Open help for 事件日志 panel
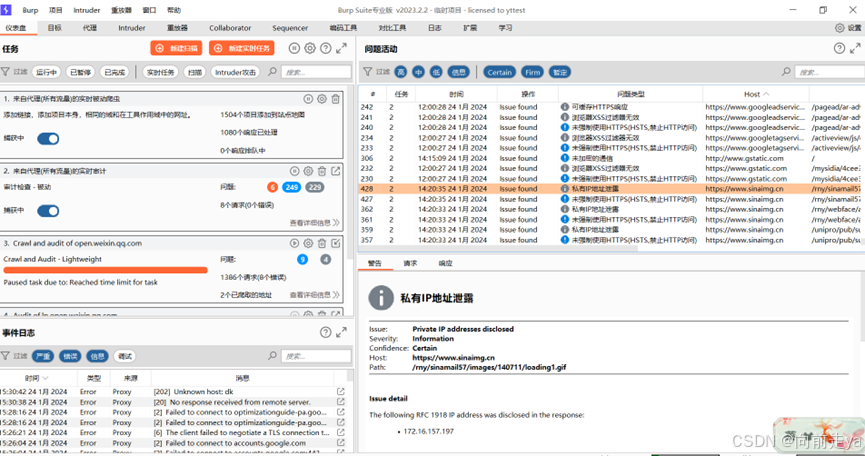The width and height of the screenshot is (865, 456). [326, 332]
